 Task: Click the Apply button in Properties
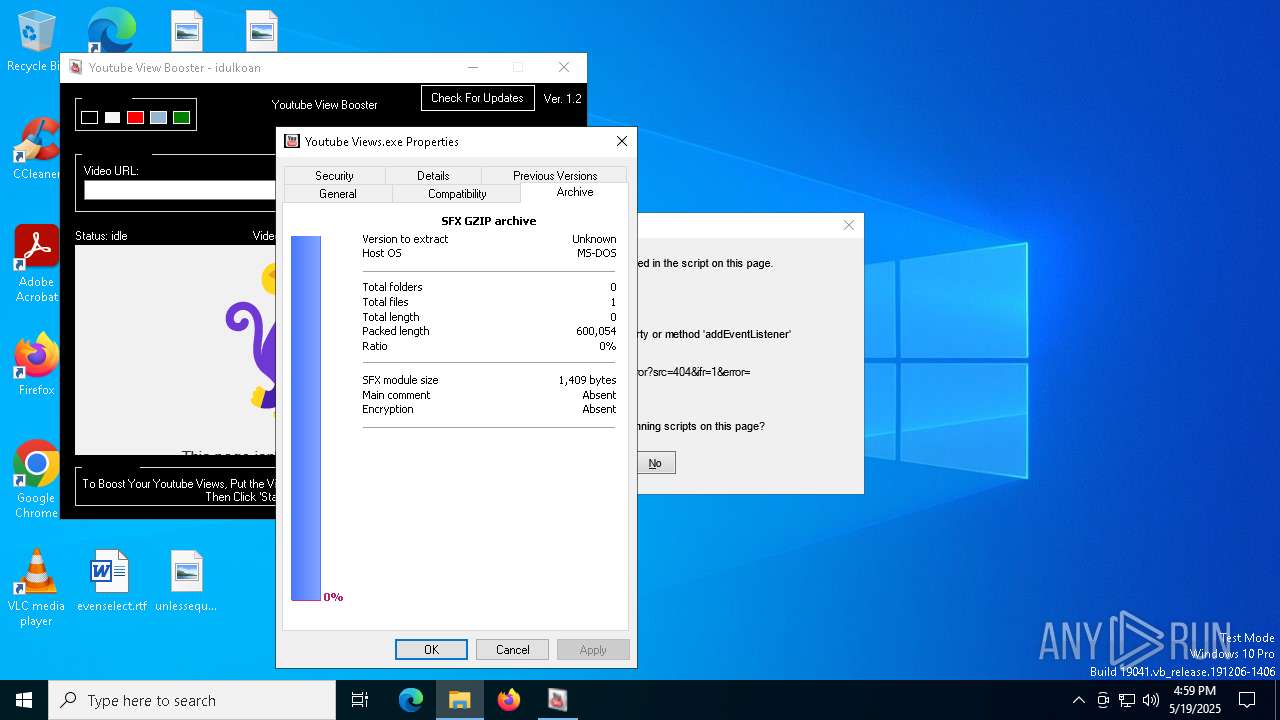pyautogui.click(x=593, y=649)
